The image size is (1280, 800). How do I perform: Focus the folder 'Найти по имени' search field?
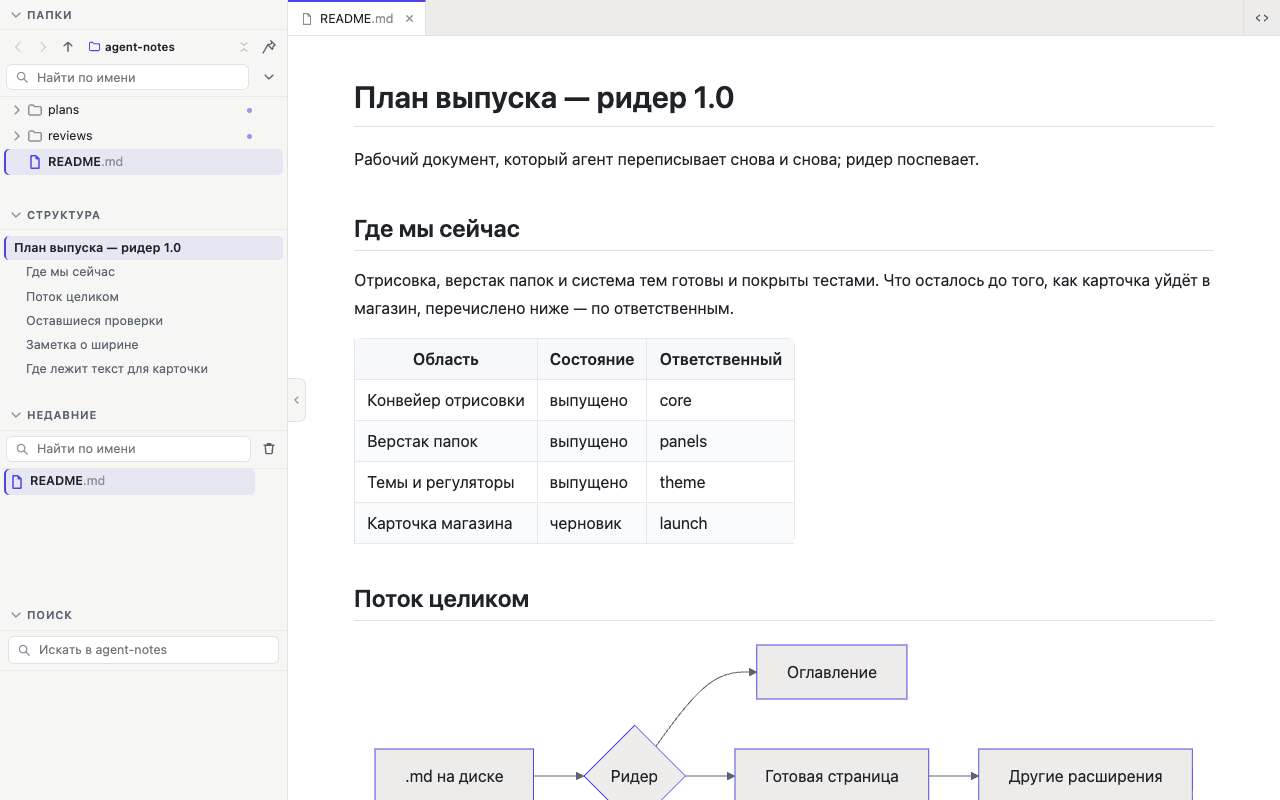127,77
